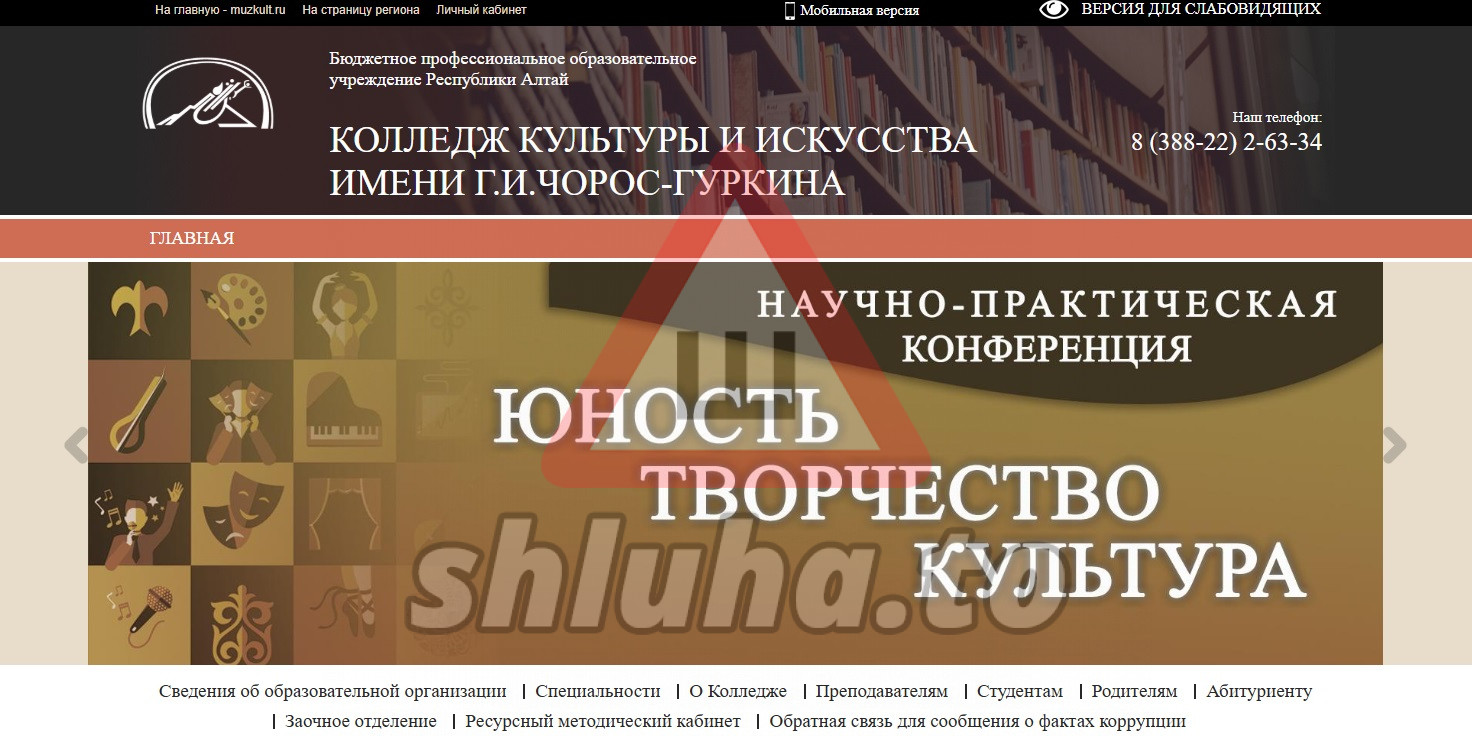Open the 'Преподавателям' section
The image size is (1472, 736).
tap(881, 691)
